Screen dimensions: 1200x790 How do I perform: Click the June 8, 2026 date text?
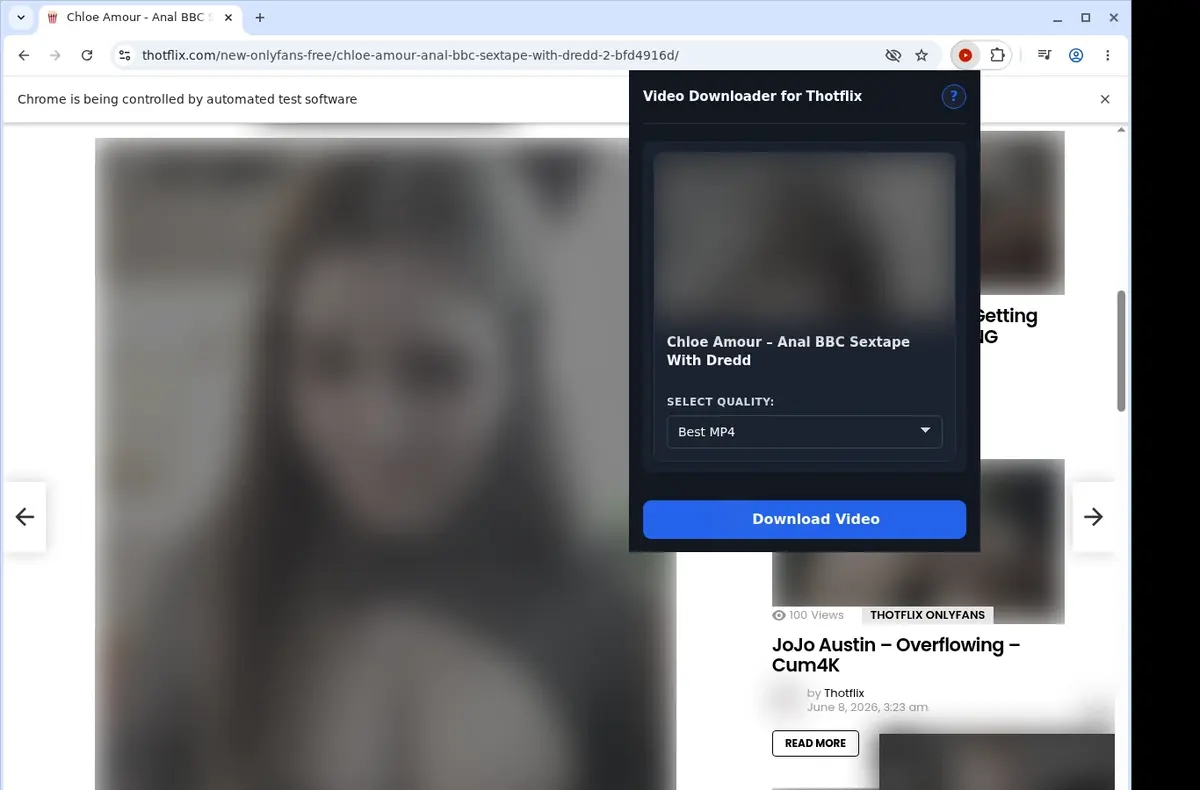coord(867,707)
